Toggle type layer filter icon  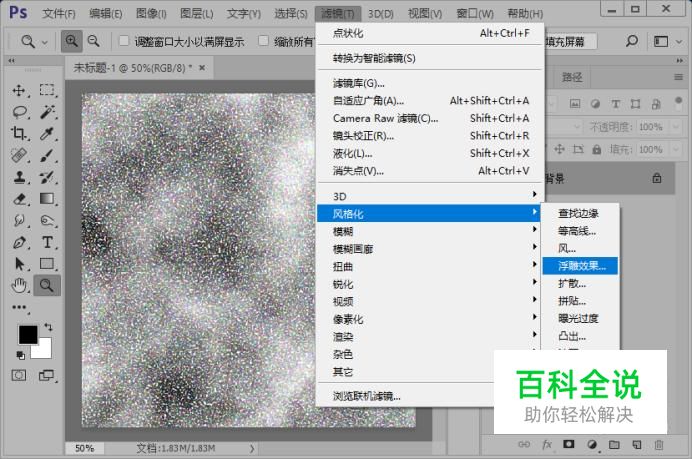(x=615, y=104)
